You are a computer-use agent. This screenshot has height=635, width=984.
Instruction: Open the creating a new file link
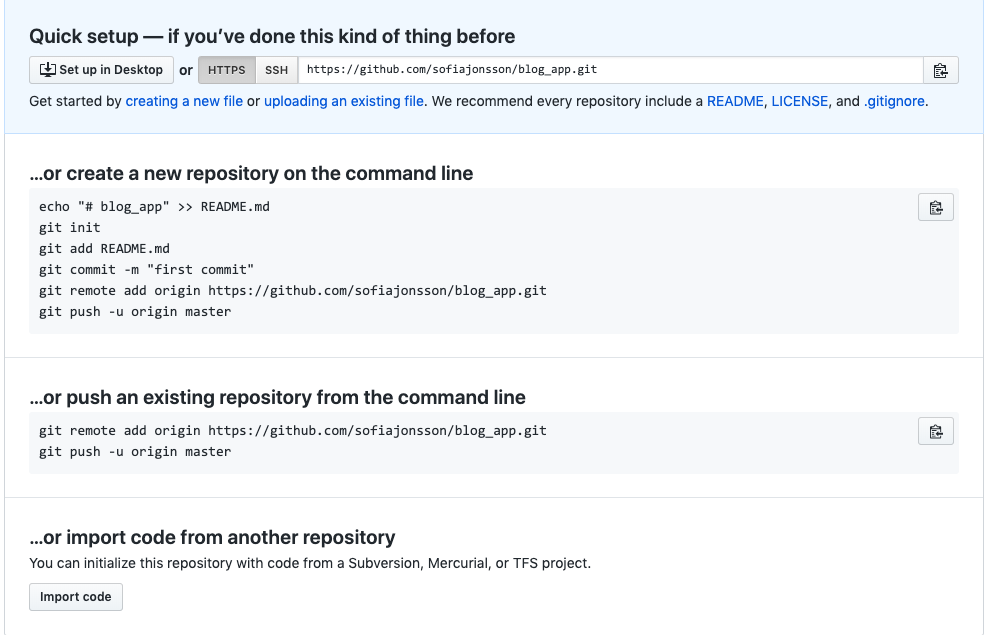pos(183,101)
